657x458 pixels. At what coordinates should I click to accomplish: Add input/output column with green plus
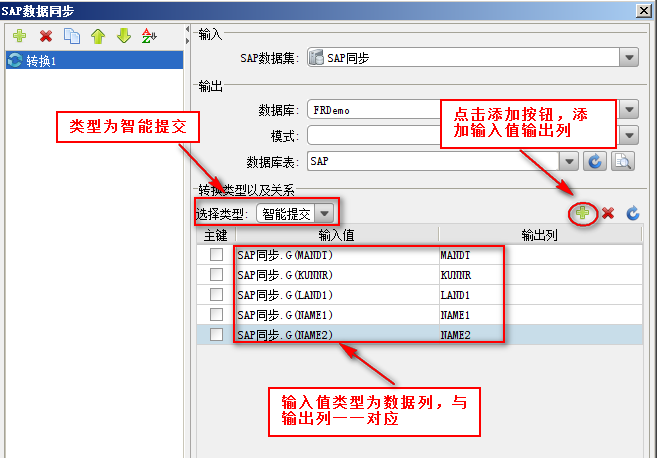[582, 213]
